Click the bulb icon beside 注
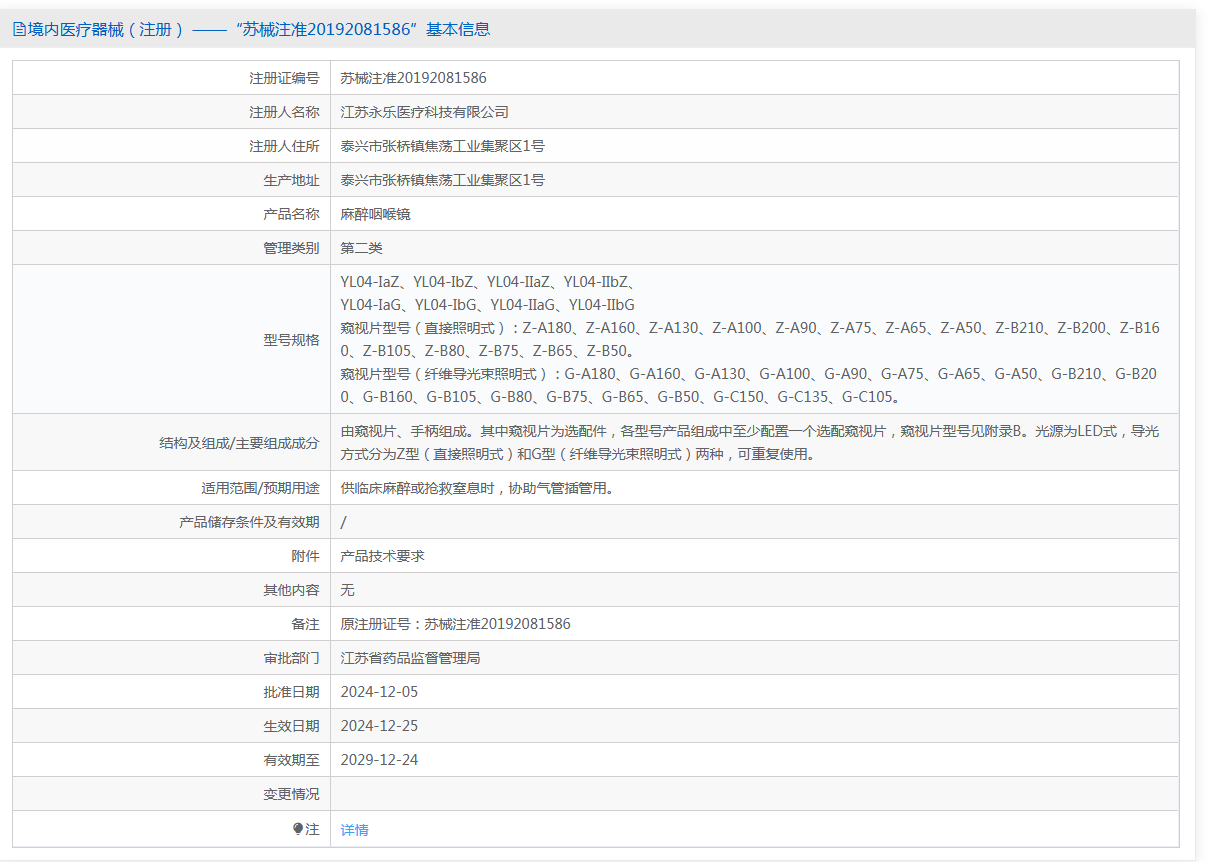The image size is (1208, 862). tap(298, 829)
